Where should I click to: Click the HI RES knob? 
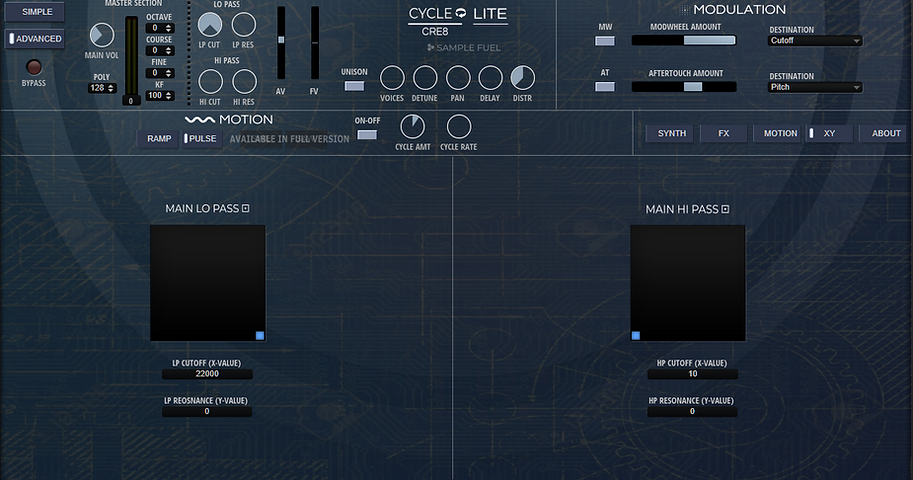click(x=244, y=82)
